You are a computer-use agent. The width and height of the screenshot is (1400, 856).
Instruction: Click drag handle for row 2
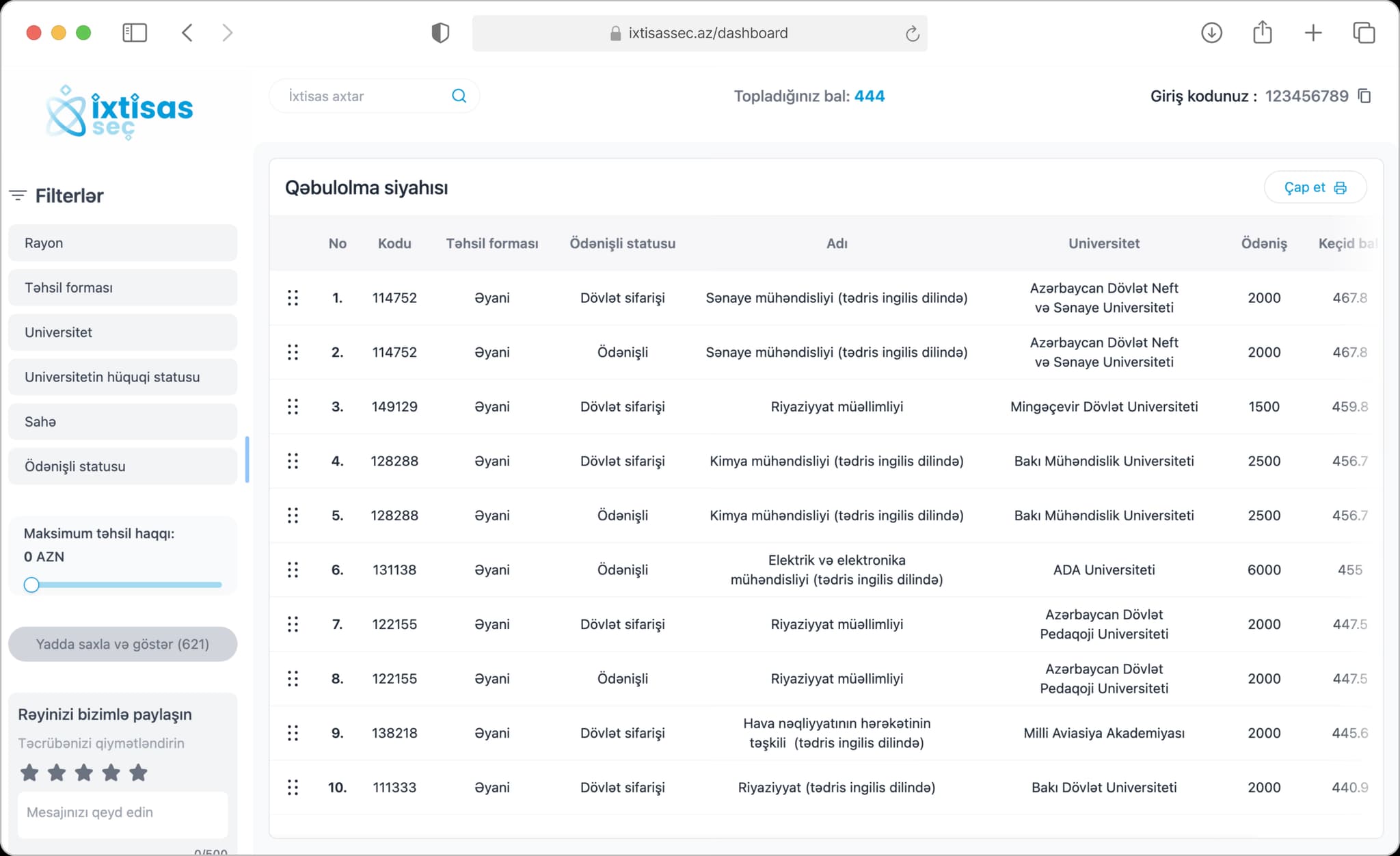(293, 352)
